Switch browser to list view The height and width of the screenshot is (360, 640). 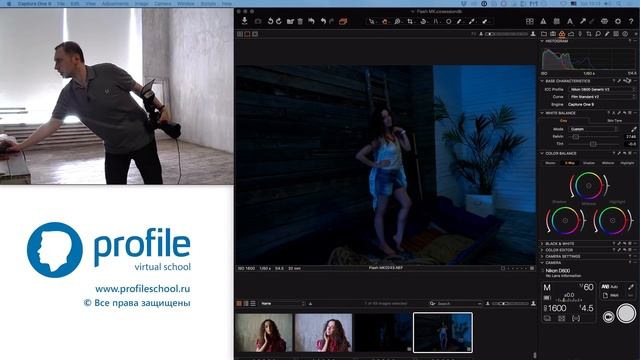pos(253,303)
